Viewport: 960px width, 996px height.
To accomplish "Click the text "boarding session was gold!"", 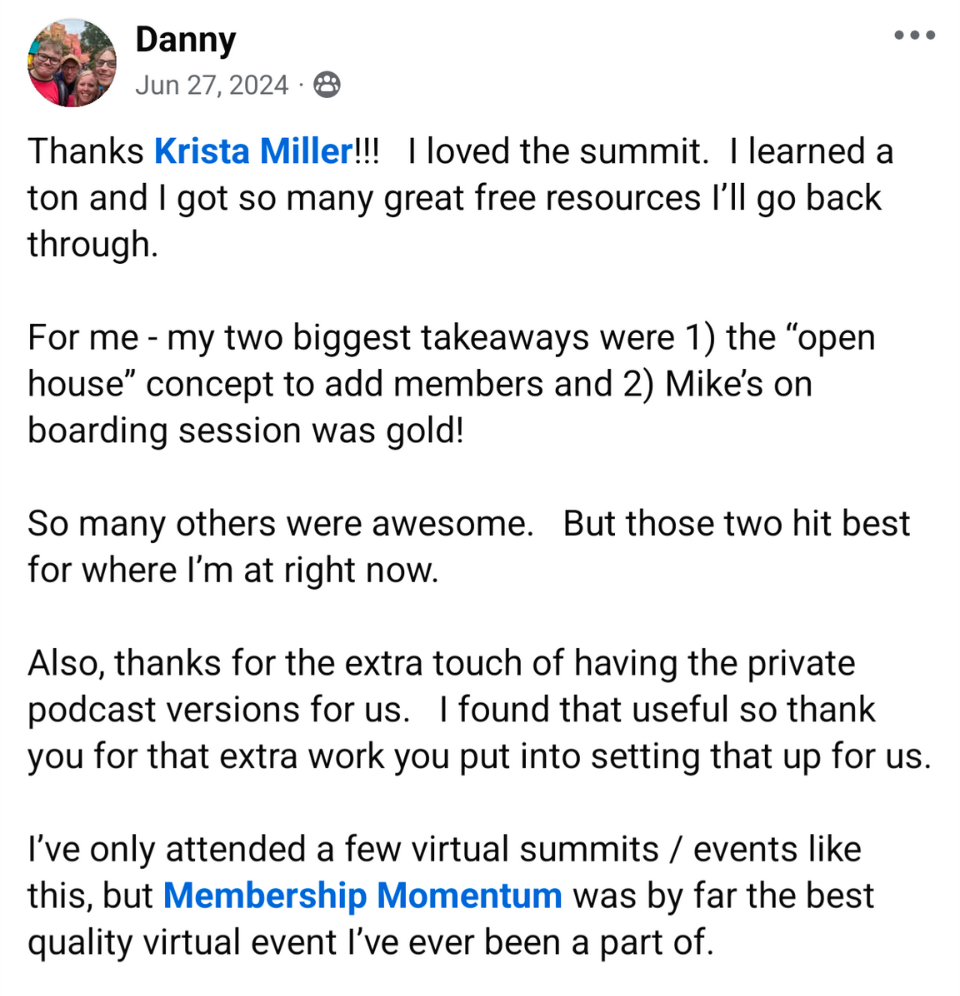I will [245, 431].
